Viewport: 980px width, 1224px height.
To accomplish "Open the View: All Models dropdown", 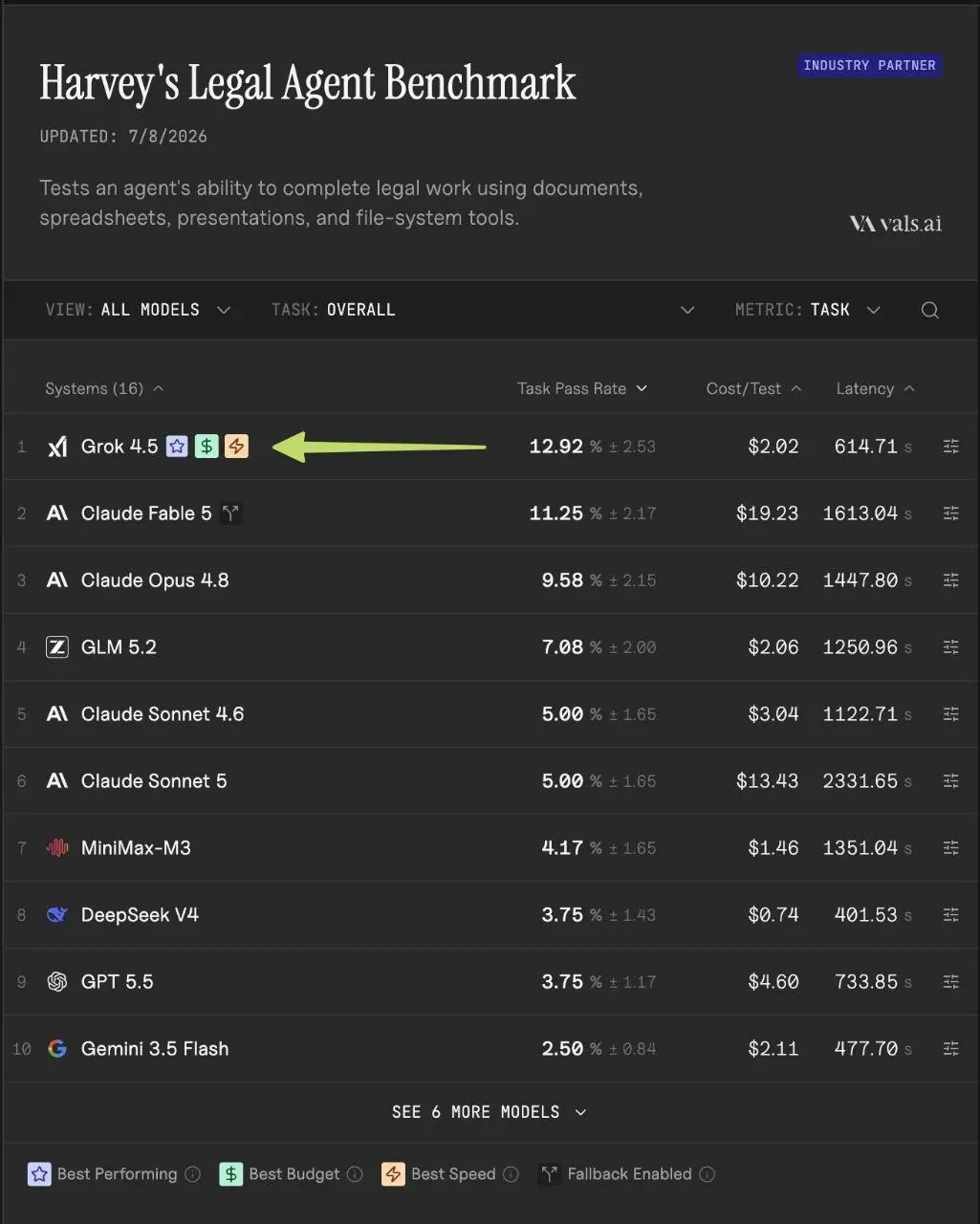I will click(x=138, y=310).
